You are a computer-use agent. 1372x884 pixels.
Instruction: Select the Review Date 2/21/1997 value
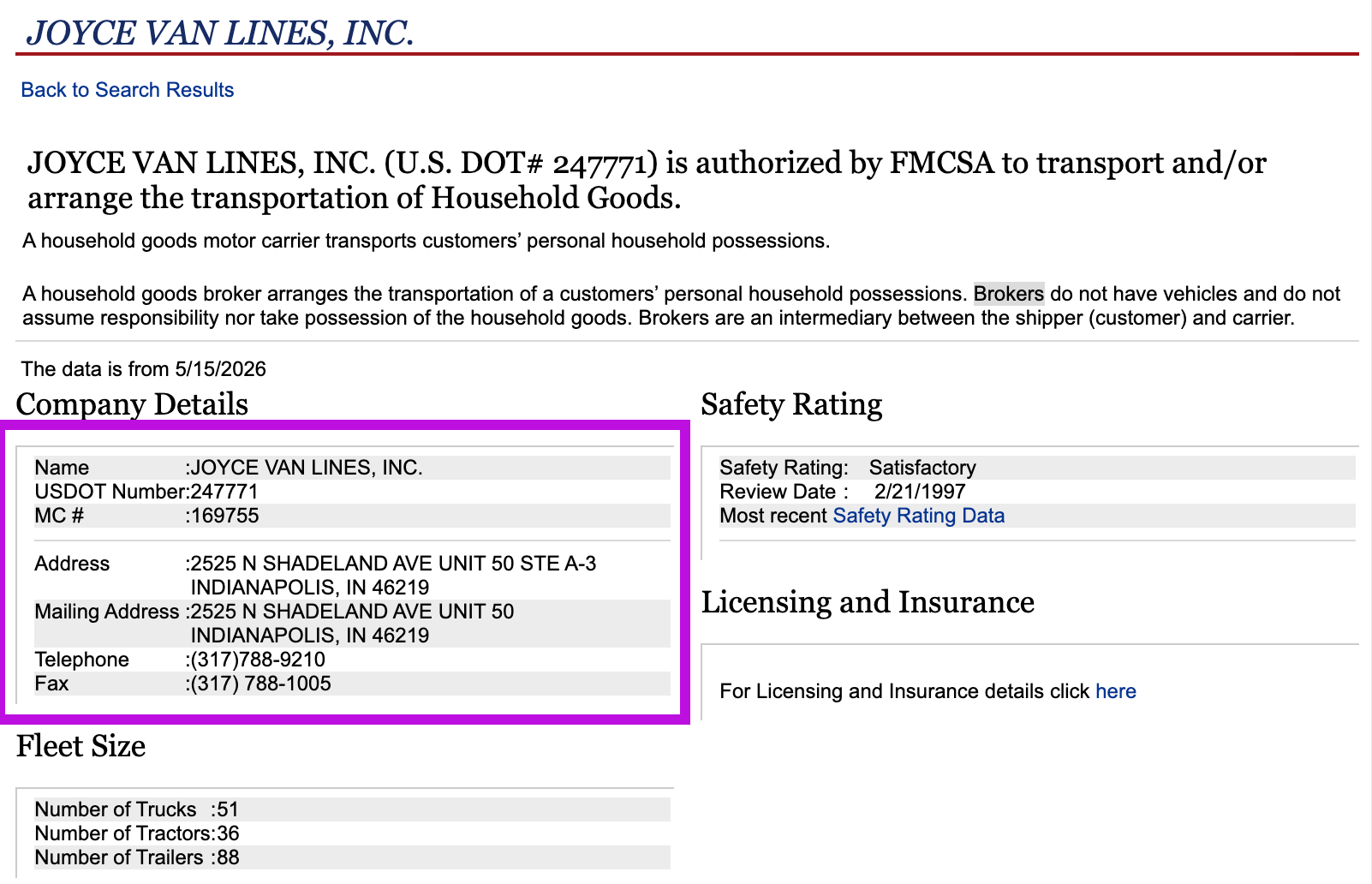point(920,492)
